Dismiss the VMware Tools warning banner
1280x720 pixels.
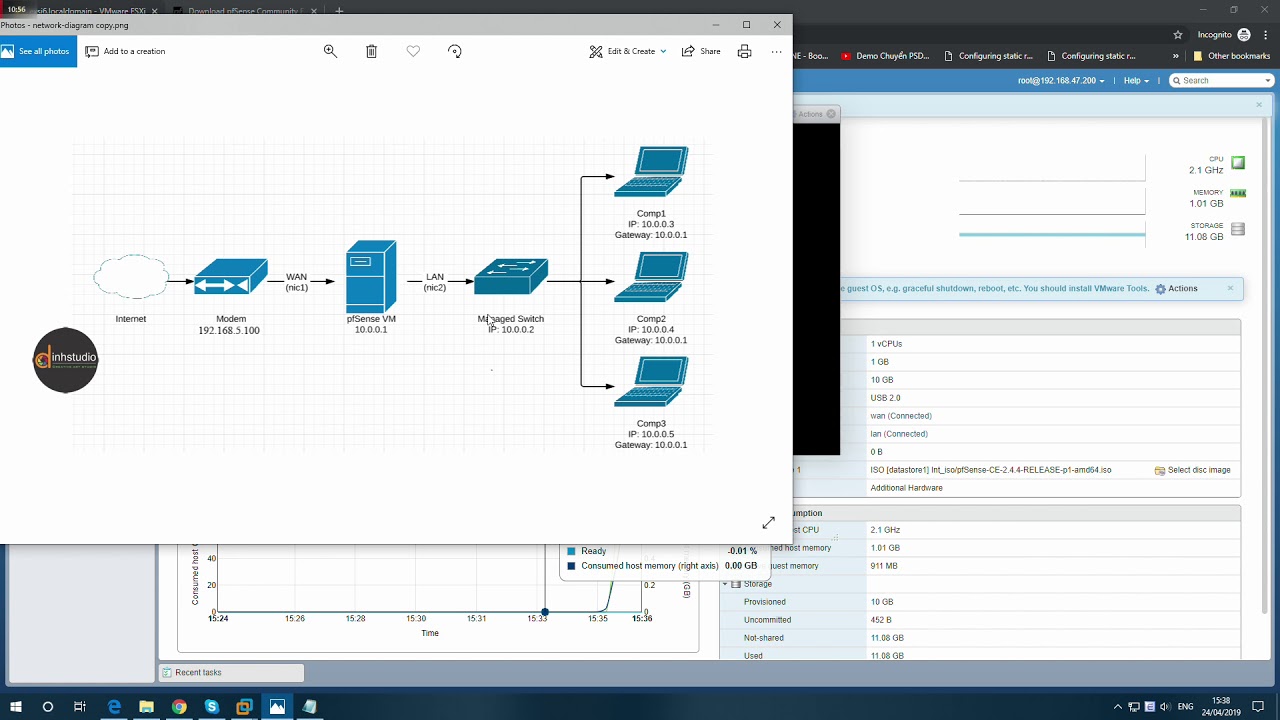pos(1230,288)
